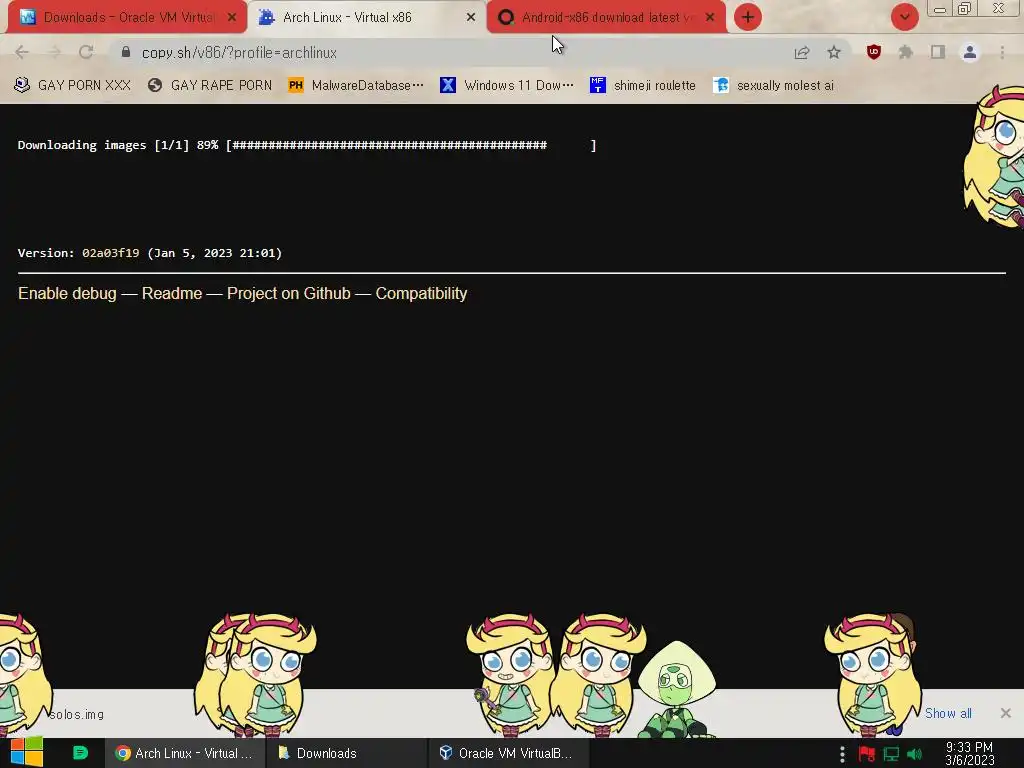Click the solos.img download item

76,714
